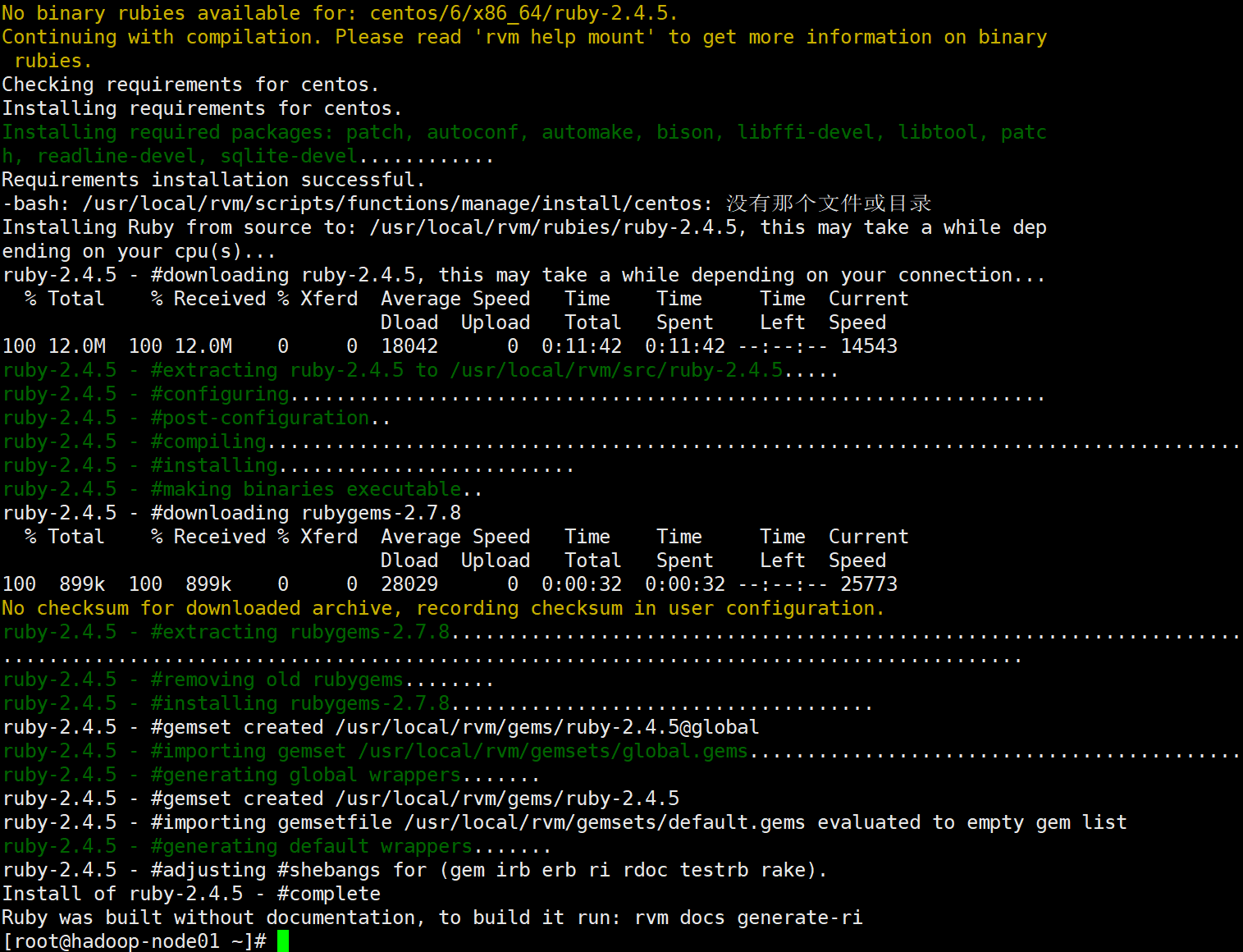The width and height of the screenshot is (1243, 952).
Task: Click '#importing gemset' global.gems line
Action: click(x=621, y=750)
